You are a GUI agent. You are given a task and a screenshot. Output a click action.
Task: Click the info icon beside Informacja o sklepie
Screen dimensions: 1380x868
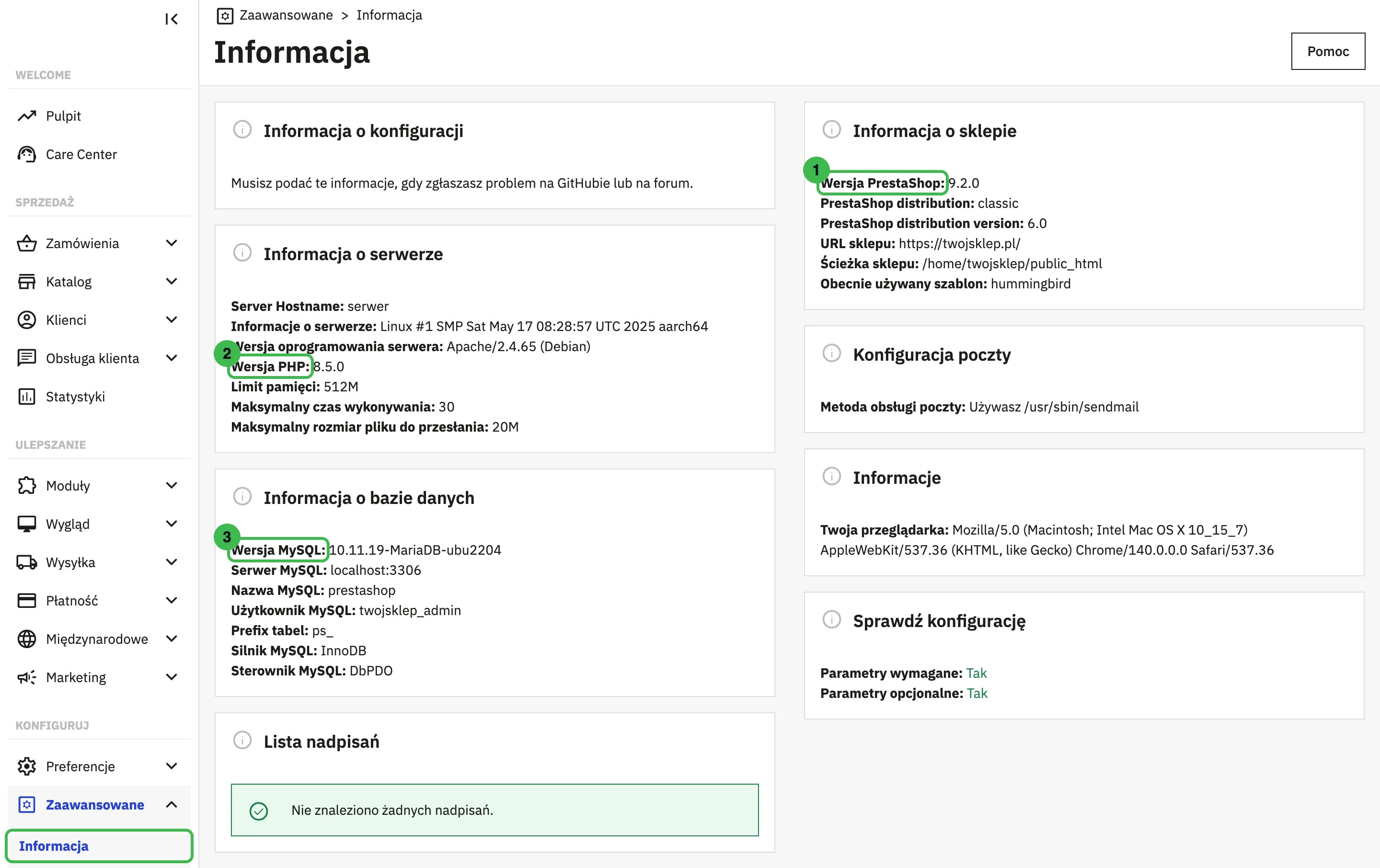click(x=831, y=129)
